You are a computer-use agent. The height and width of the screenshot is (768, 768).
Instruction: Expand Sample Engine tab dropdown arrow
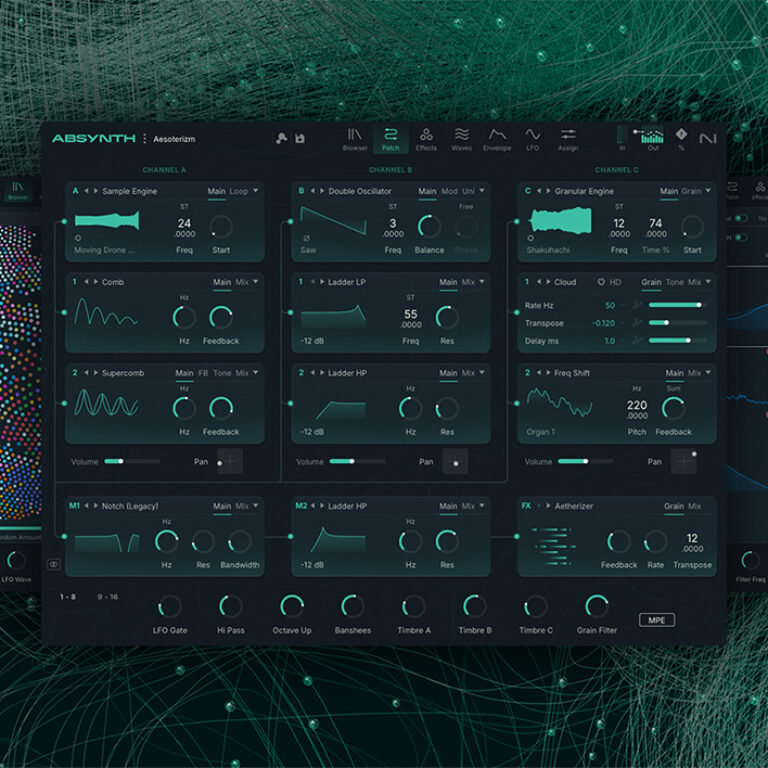[256, 191]
